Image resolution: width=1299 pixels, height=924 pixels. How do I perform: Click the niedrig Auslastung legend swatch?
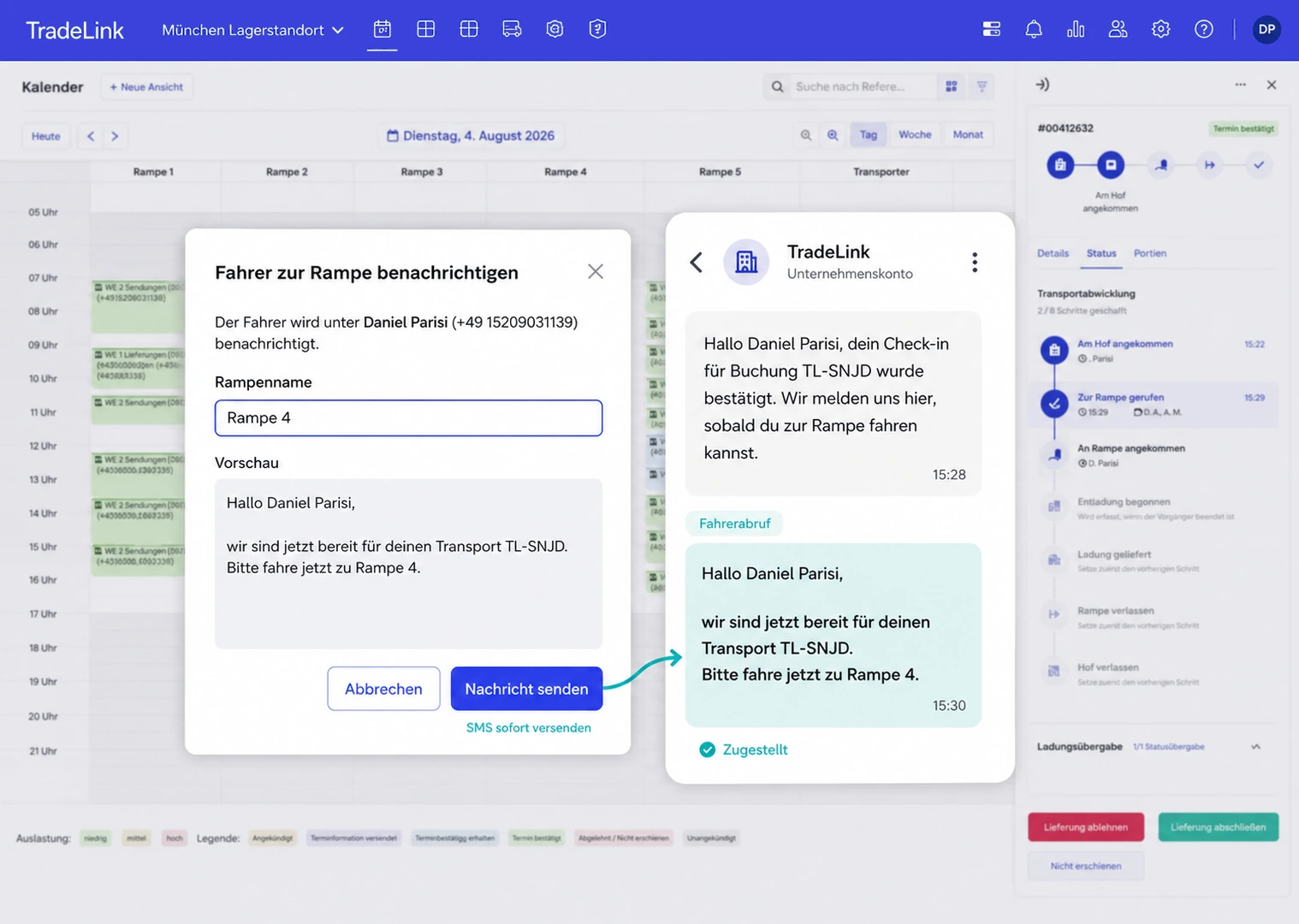pyautogui.click(x=95, y=838)
